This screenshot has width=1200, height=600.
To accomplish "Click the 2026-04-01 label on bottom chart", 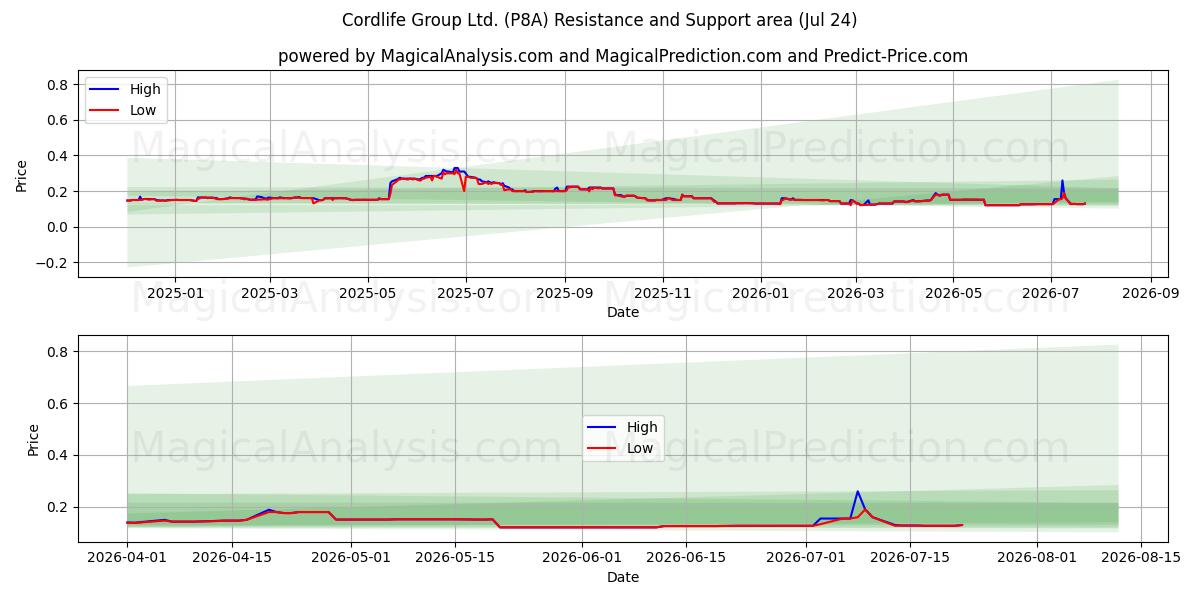I will [127, 559].
